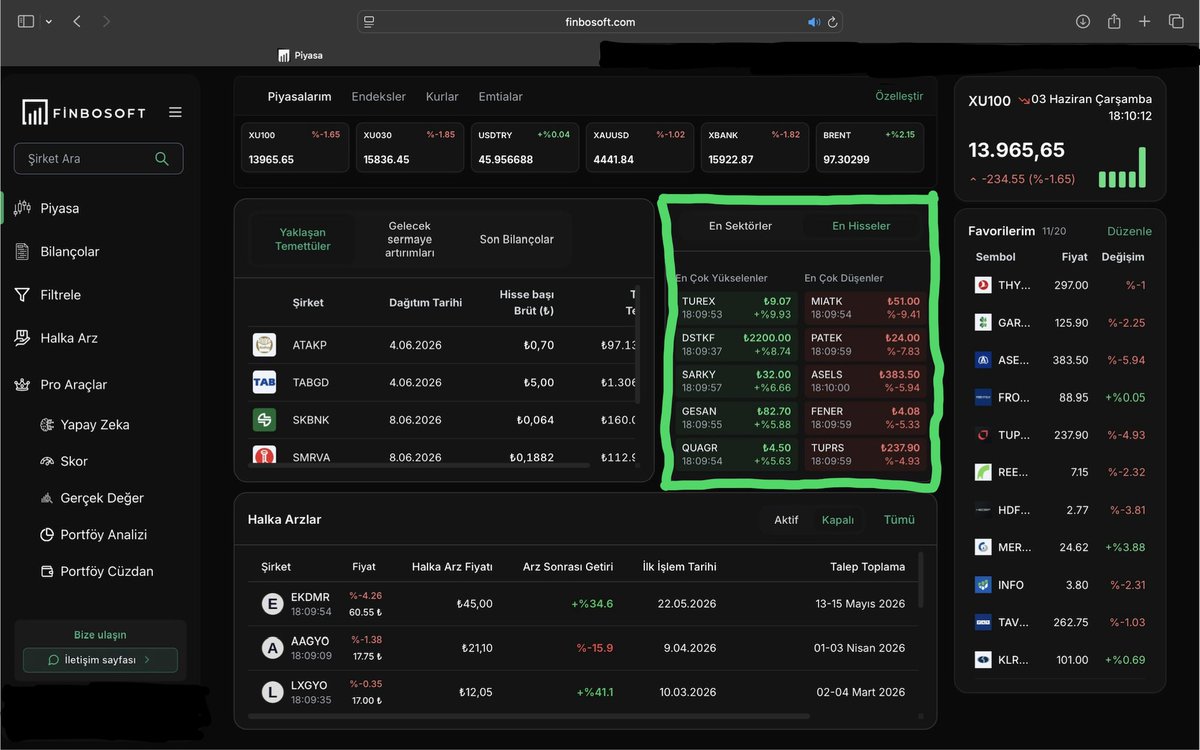Open Yapay Zeka tool

pyautogui.click(x=94, y=424)
